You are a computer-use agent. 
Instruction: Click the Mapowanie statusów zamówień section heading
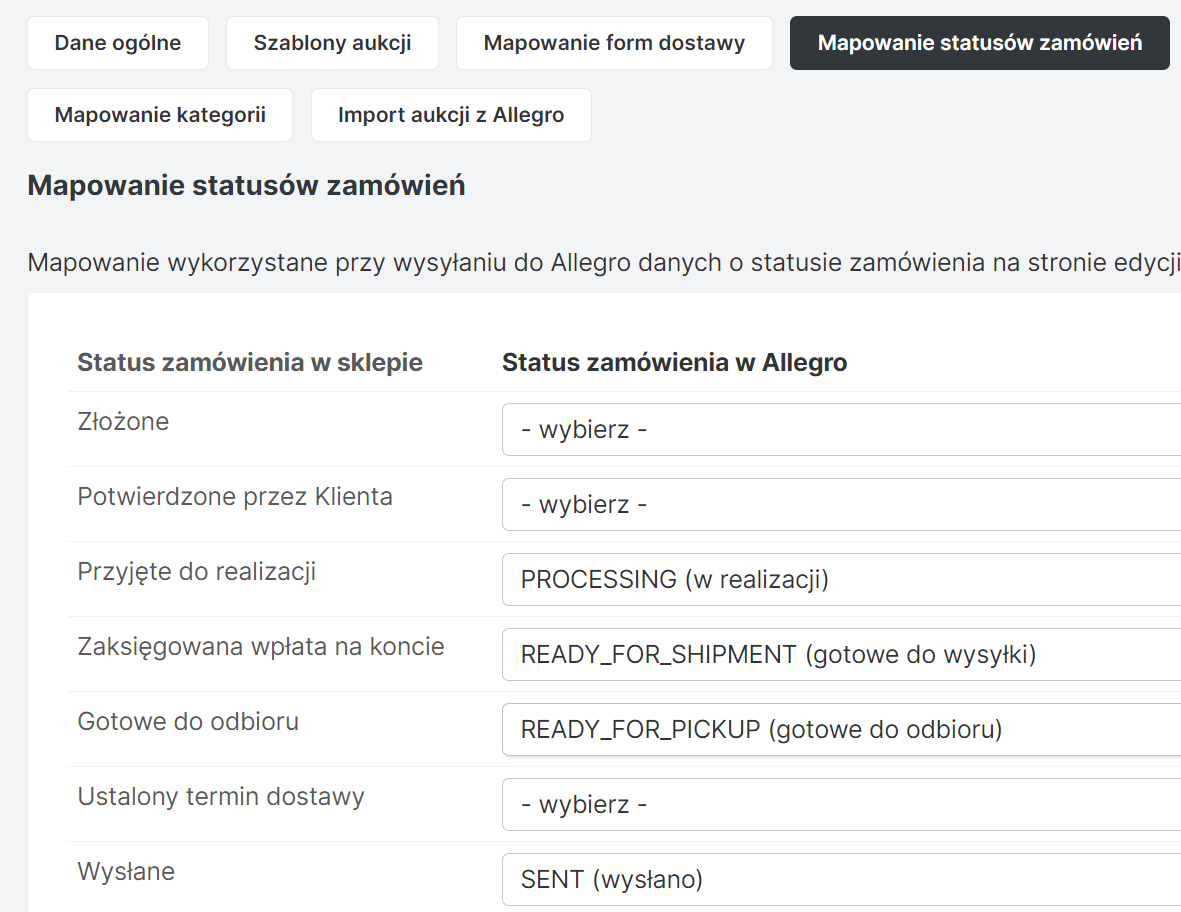[246, 186]
